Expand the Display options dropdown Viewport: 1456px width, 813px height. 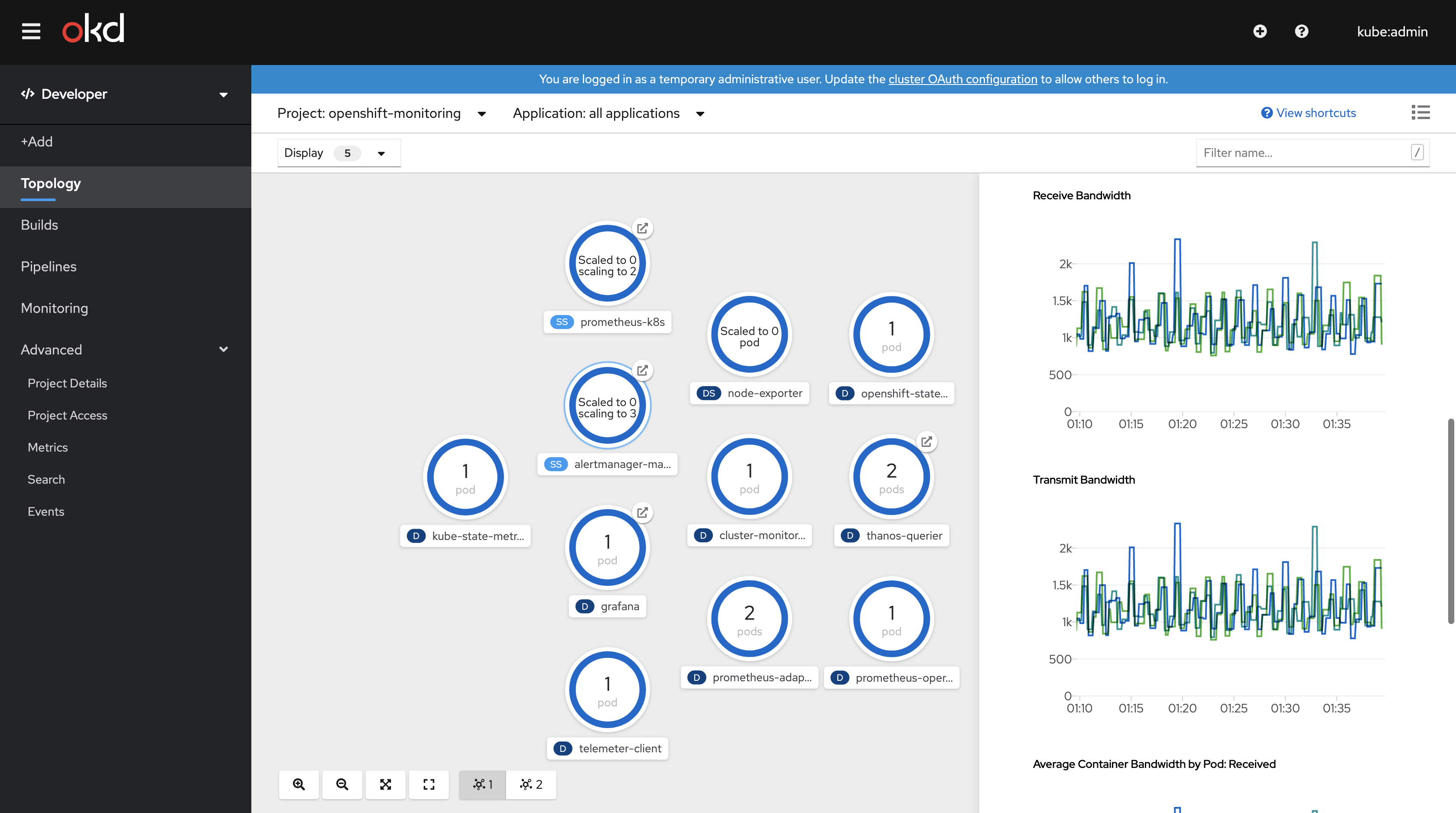pyautogui.click(x=338, y=153)
